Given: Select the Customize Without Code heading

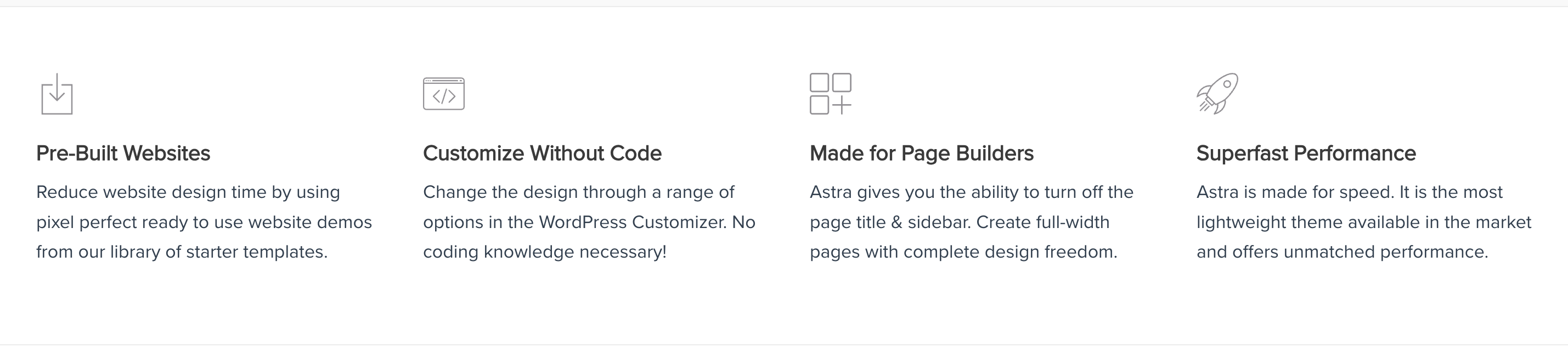Looking at the screenshot, I should coord(542,153).
